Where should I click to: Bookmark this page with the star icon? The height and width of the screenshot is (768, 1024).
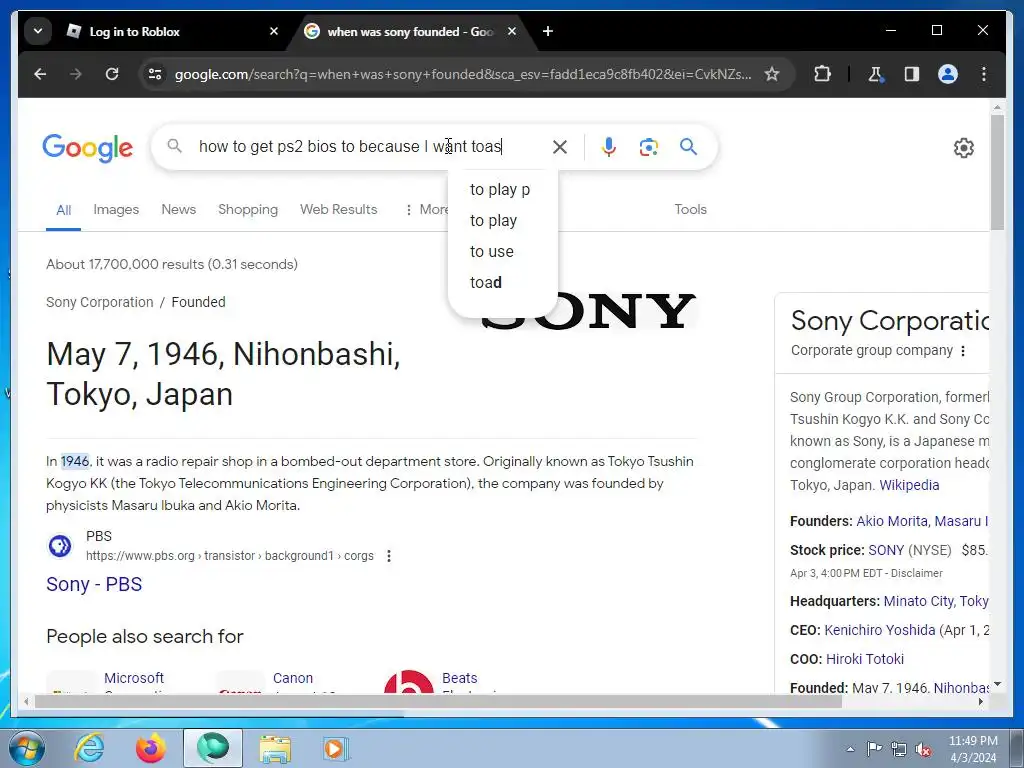[x=772, y=74]
